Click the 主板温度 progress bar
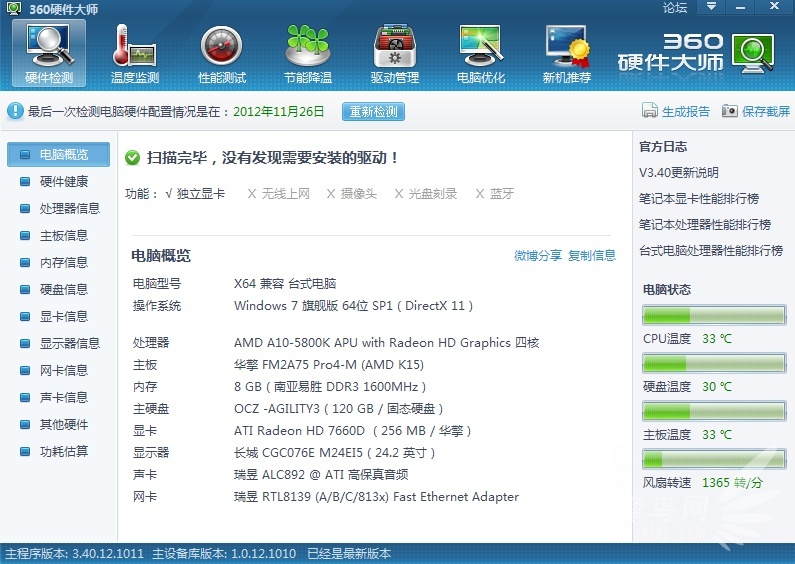Viewport: 795px width, 564px height. (714, 411)
